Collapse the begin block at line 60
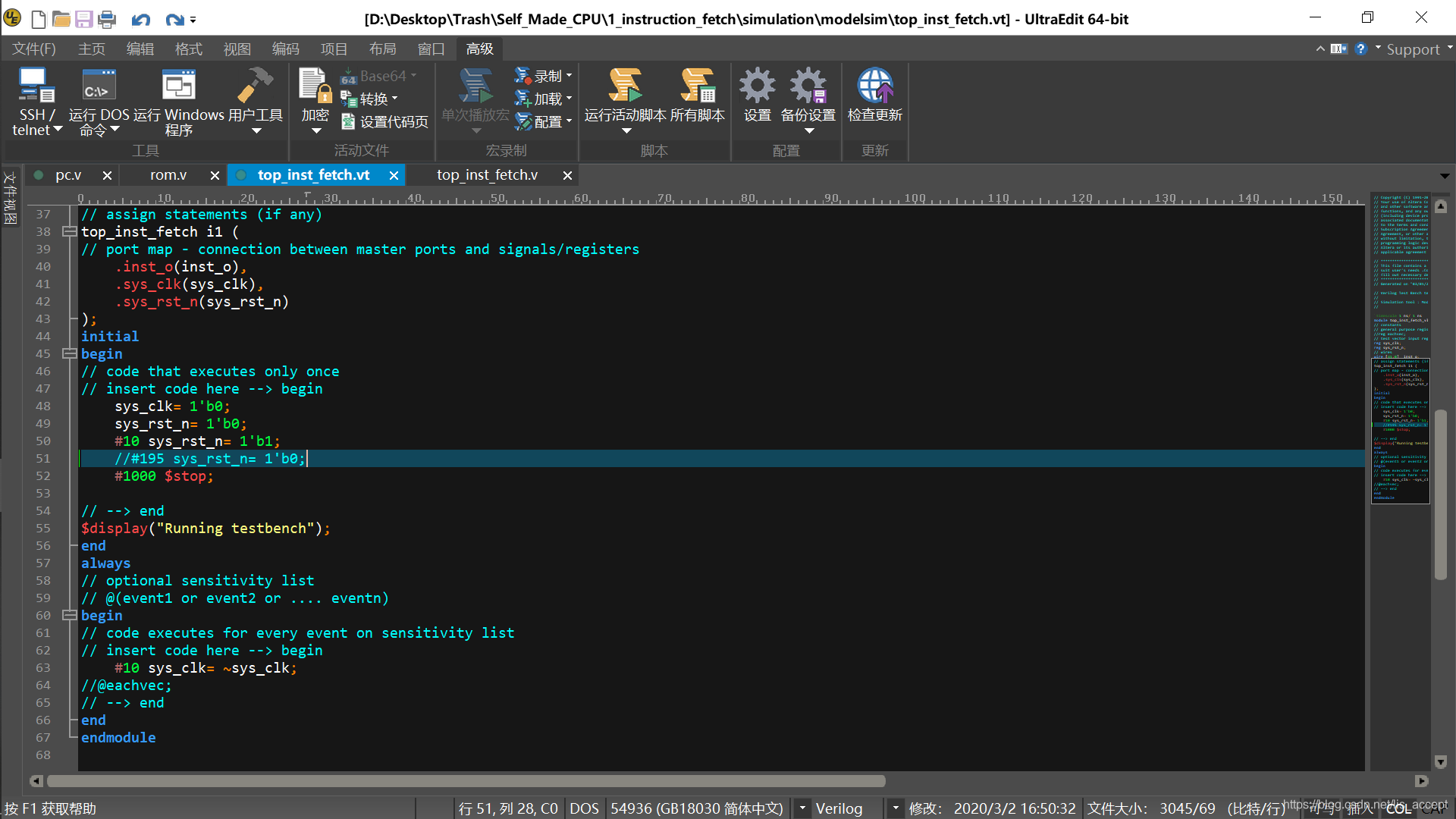 [69, 615]
